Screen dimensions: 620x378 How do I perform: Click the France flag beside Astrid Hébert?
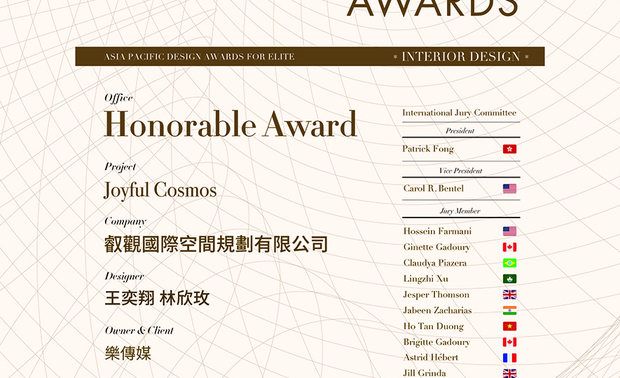[509, 358]
